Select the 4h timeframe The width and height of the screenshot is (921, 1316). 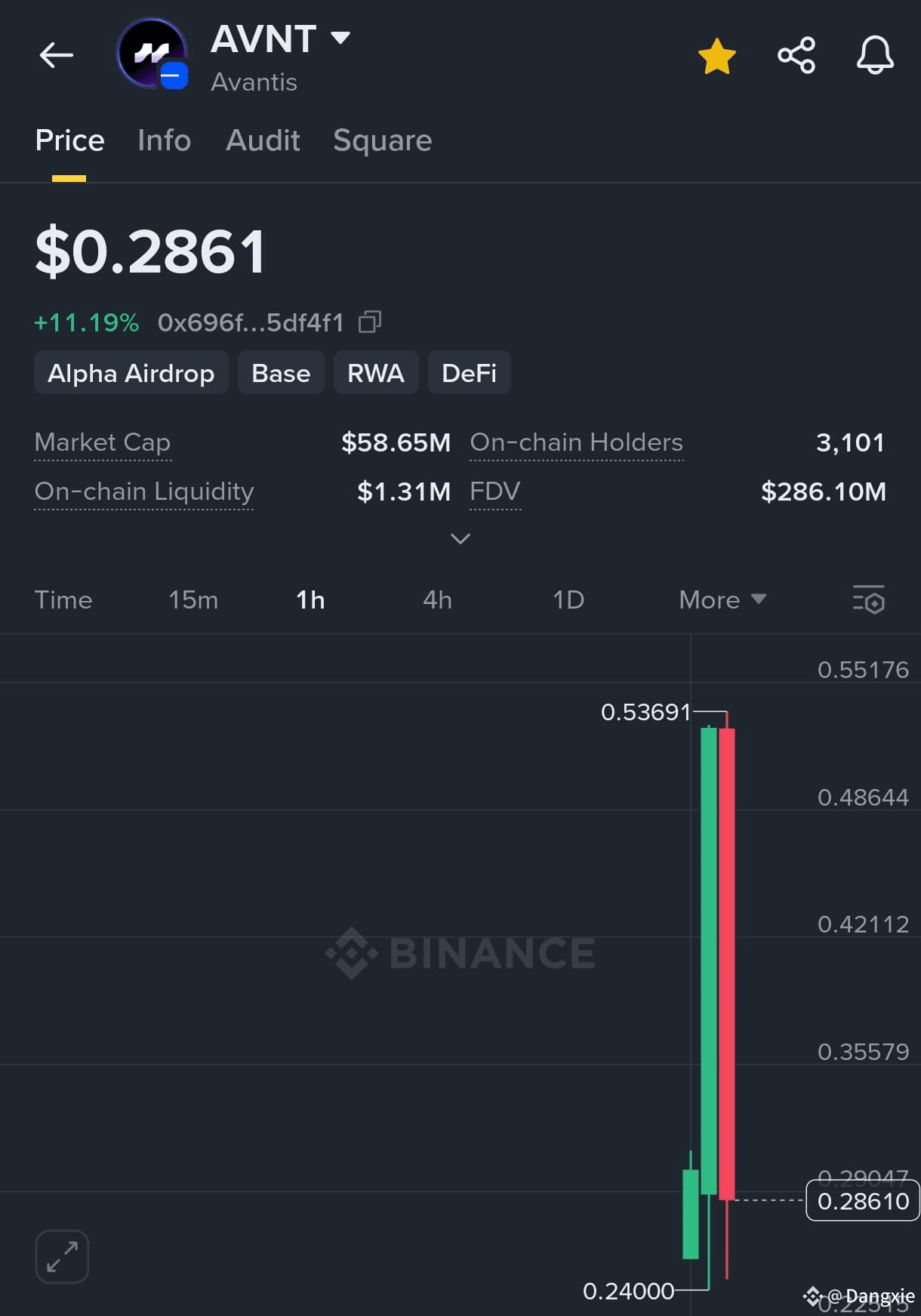[x=437, y=599]
